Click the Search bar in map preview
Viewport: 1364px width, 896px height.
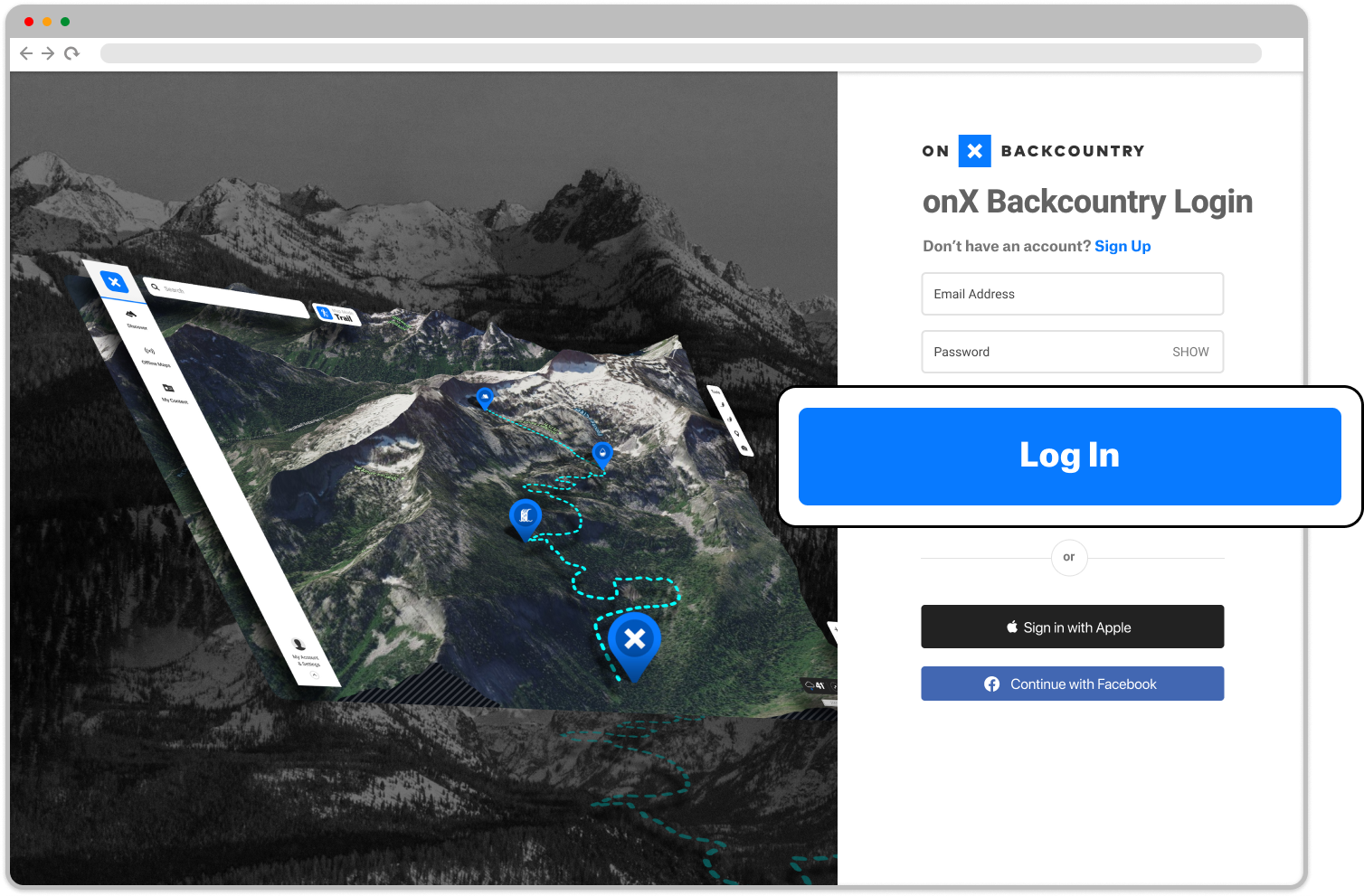click(226, 297)
